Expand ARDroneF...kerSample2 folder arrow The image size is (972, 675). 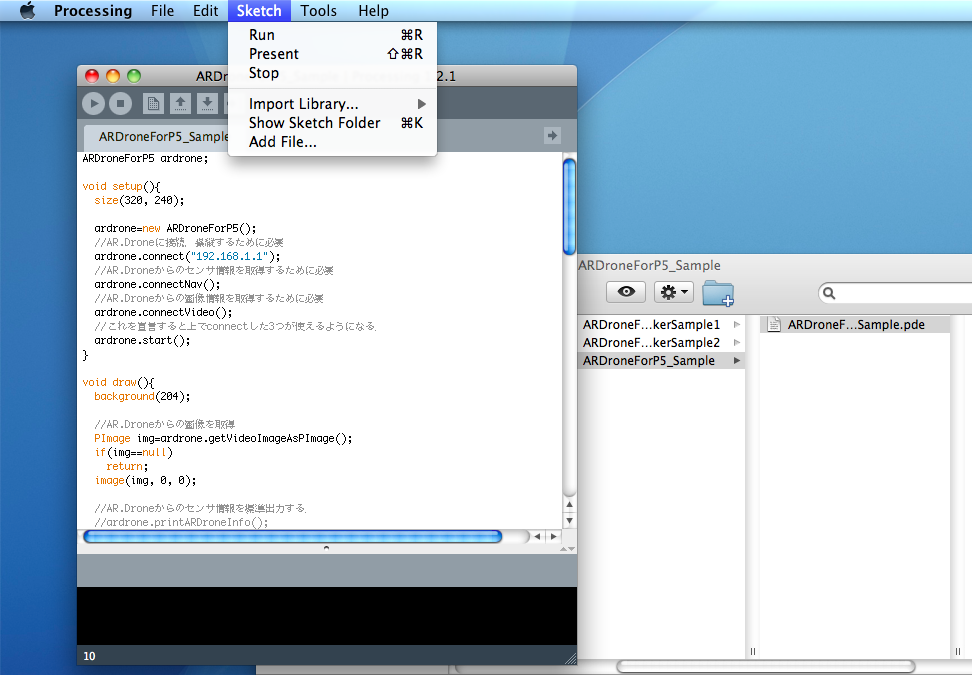coord(736,342)
